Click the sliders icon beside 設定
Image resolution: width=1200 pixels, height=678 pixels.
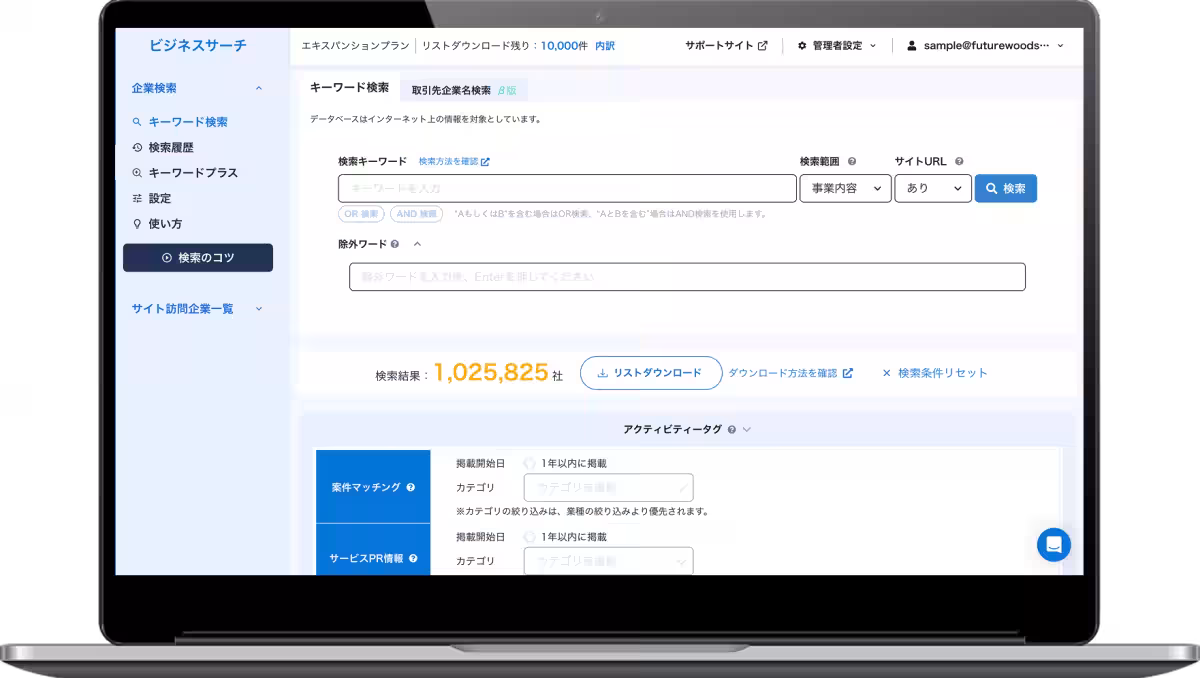coord(137,198)
